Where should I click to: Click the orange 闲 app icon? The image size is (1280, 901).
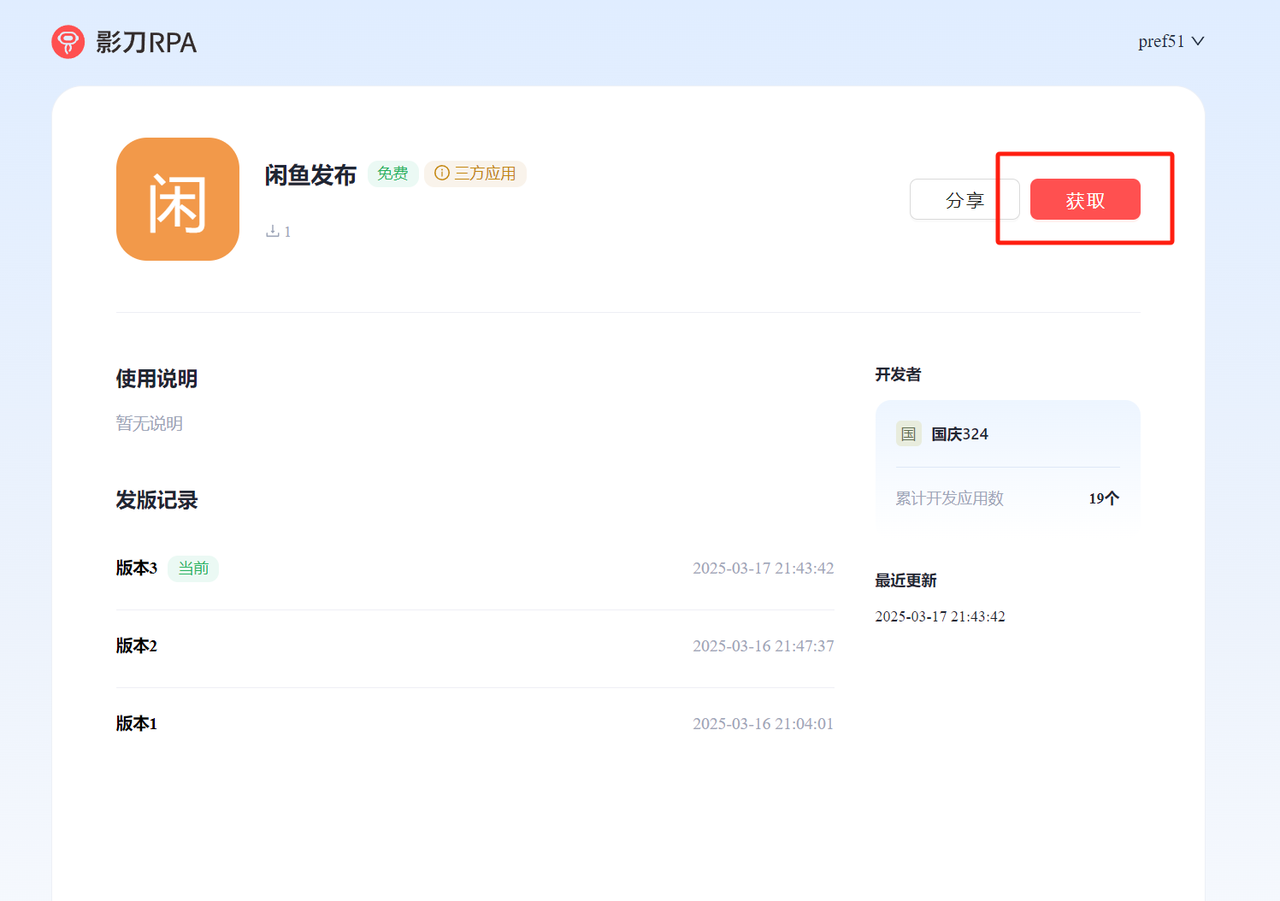coord(178,199)
